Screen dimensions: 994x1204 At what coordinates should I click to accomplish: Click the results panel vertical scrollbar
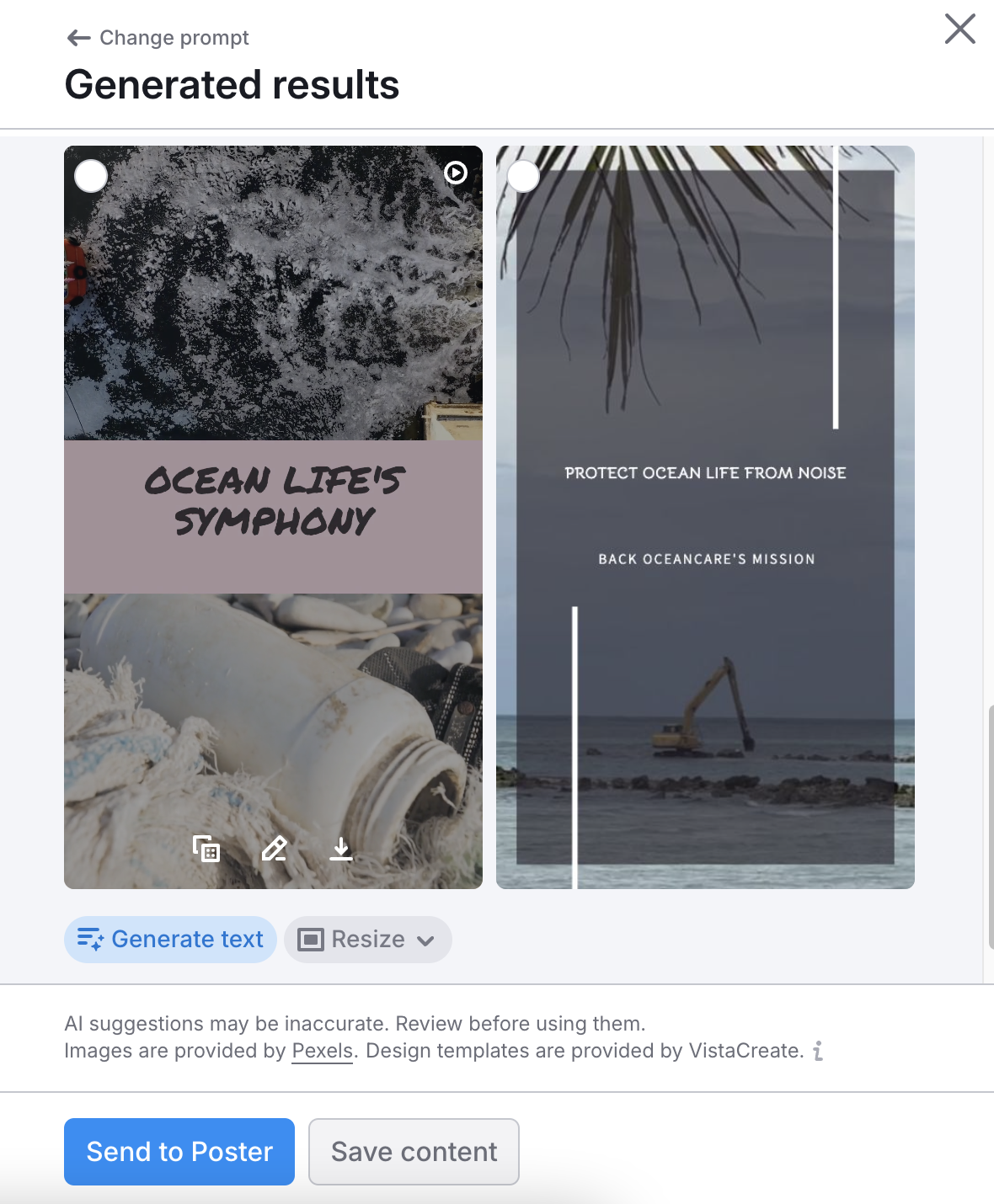[x=991, y=828]
